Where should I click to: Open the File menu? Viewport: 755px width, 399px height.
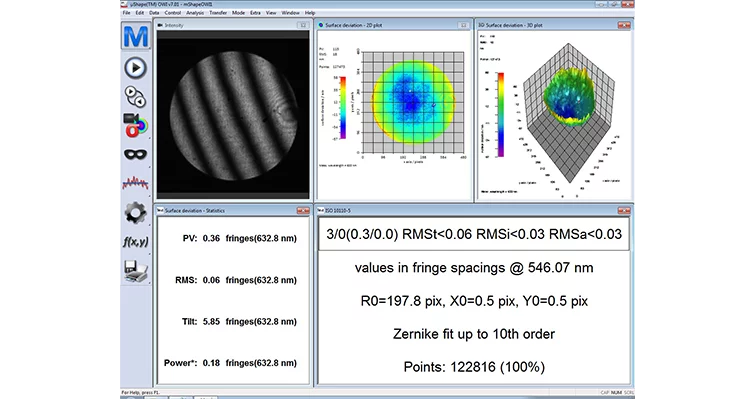pos(126,13)
